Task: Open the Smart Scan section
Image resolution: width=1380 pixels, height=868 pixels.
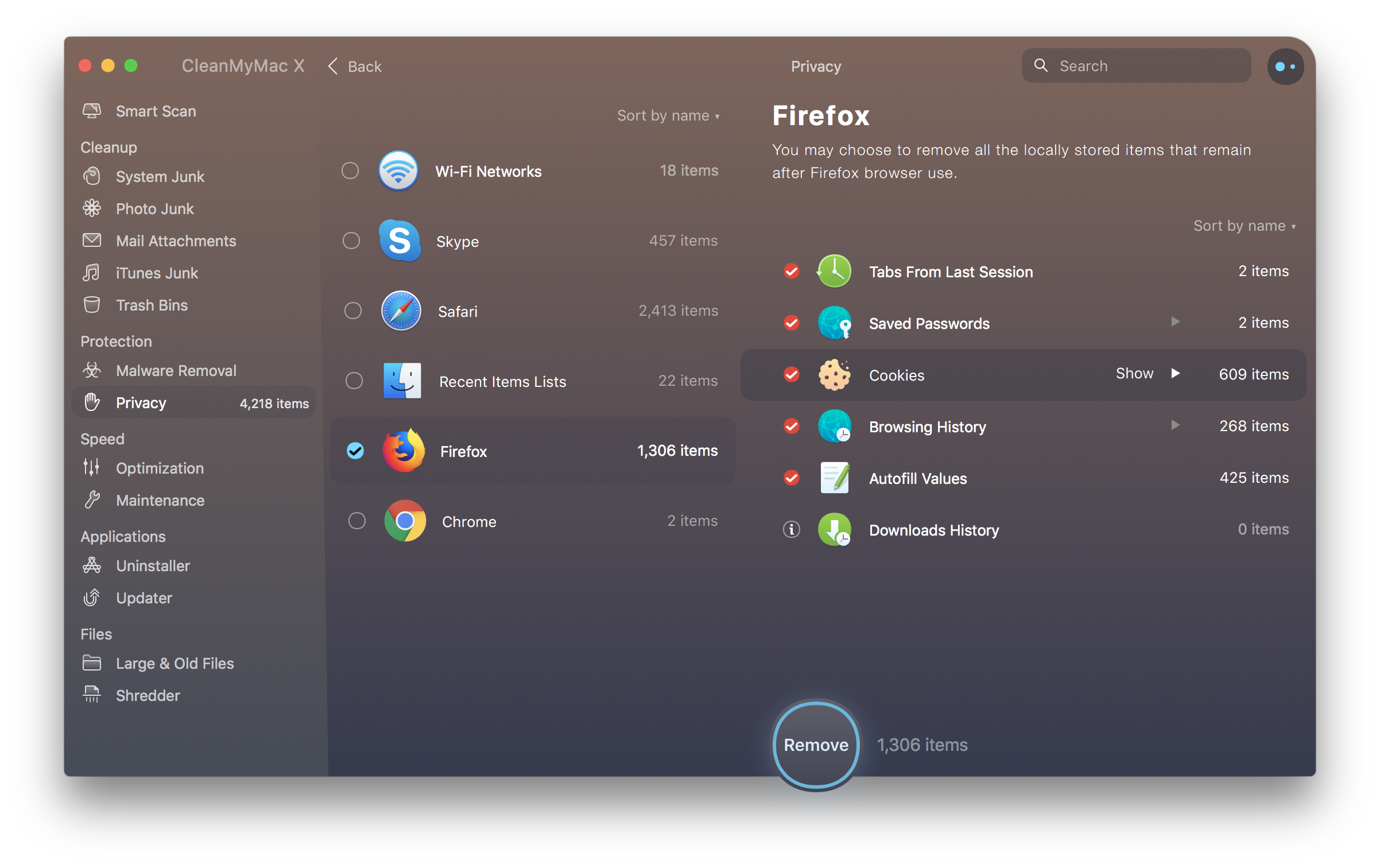Action: (x=156, y=111)
